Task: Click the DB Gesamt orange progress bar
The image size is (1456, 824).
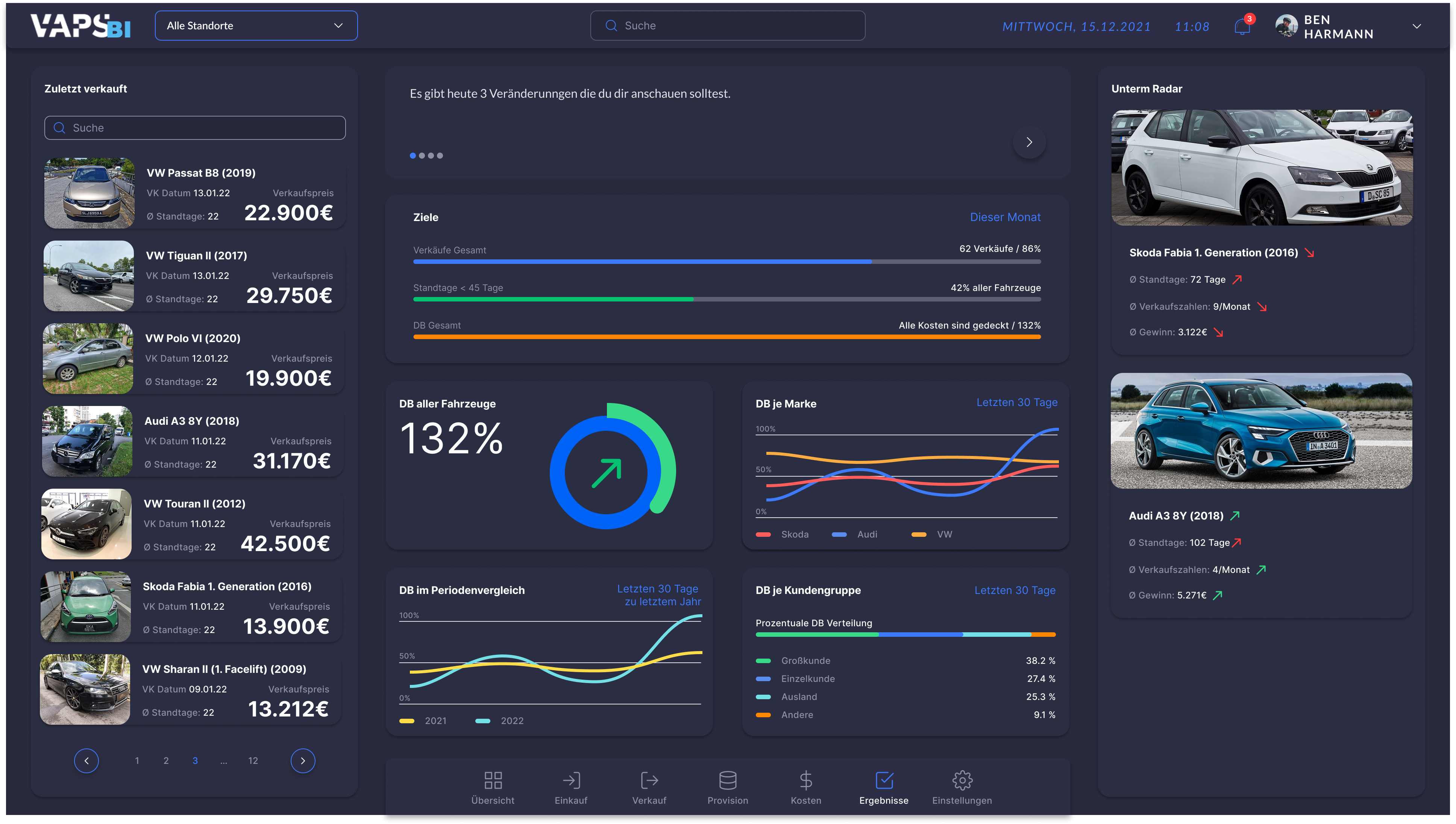Action: tap(727, 337)
